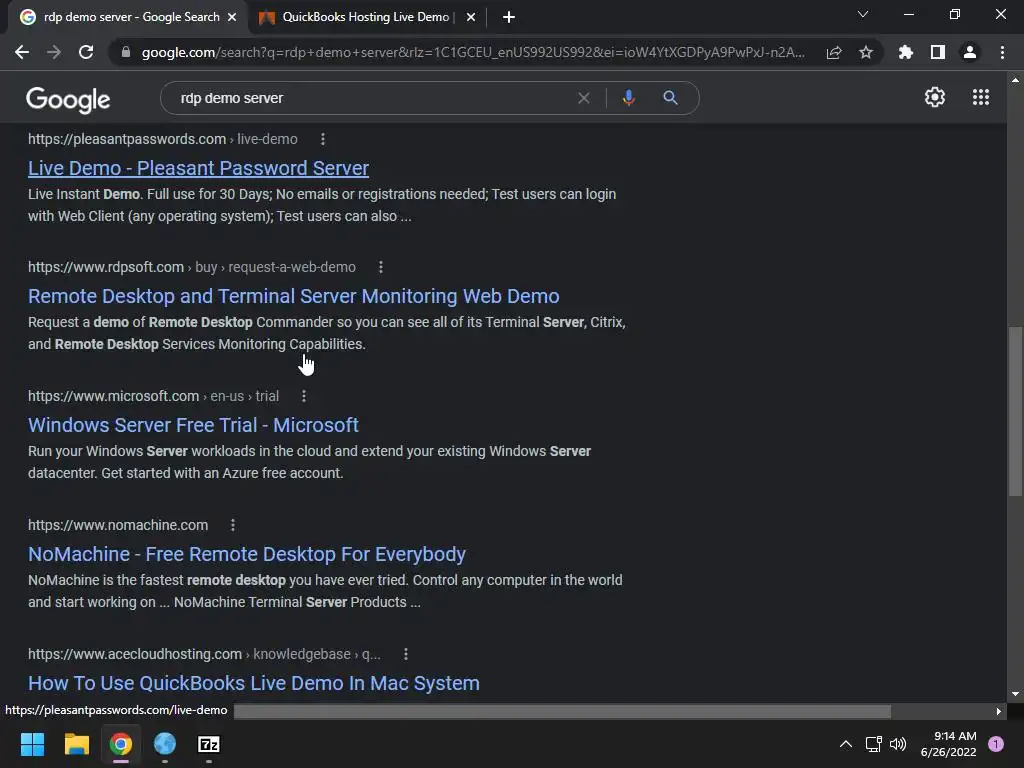Share this page using the share icon
This screenshot has height=768, width=1024.
(x=834, y=52)
